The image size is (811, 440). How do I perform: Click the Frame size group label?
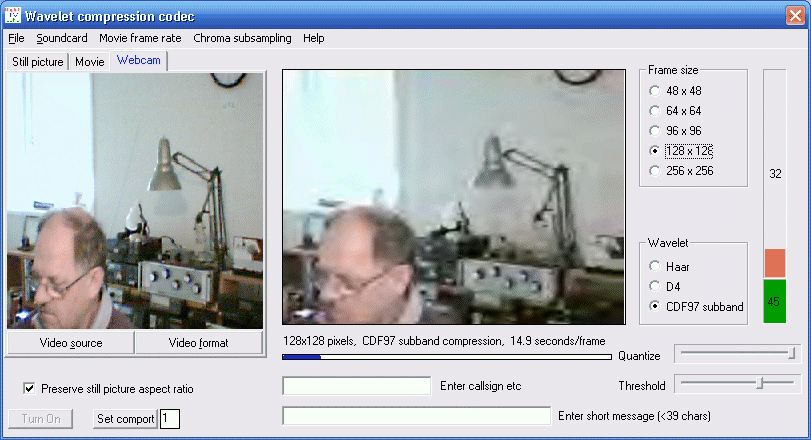pos(673,70)
